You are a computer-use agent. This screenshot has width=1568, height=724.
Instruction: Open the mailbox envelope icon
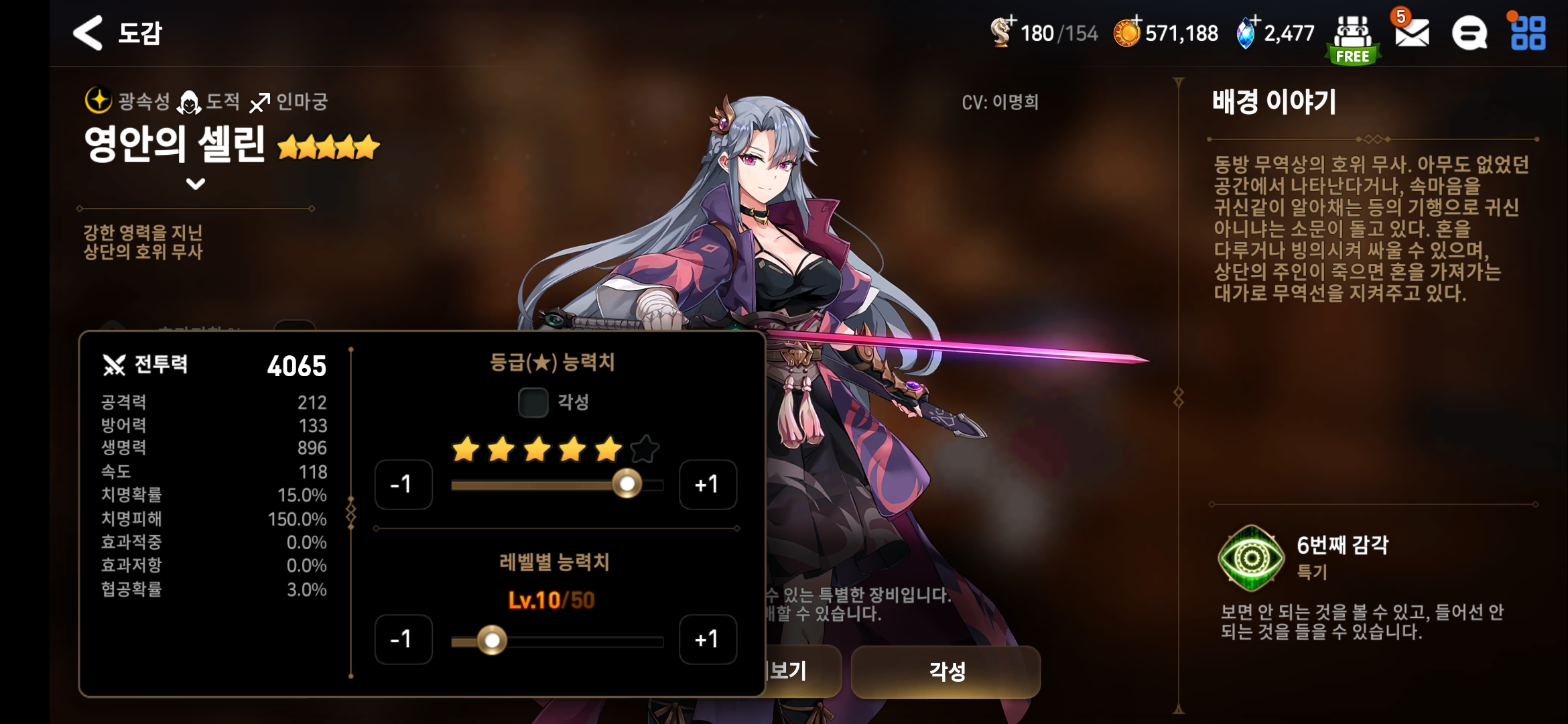pyautogui.click(x=1412, y=33)
